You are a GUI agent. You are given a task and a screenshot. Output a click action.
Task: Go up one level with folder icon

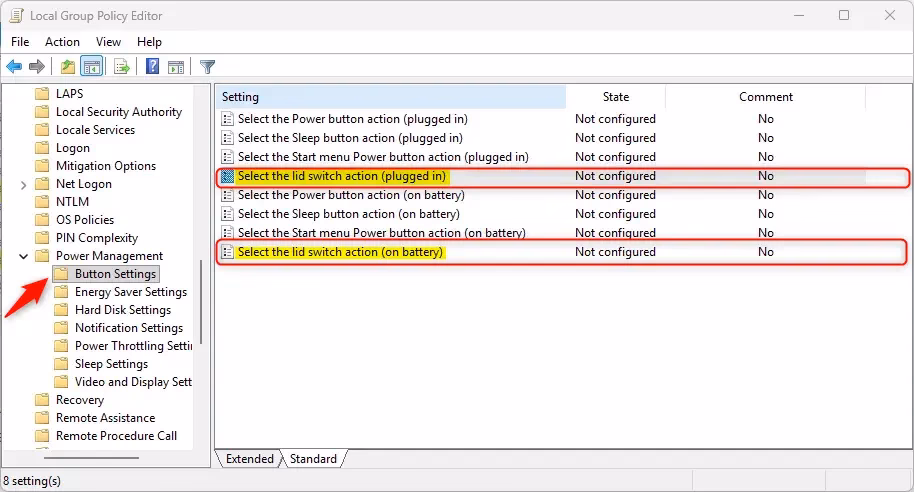click(x=67, y=67)
